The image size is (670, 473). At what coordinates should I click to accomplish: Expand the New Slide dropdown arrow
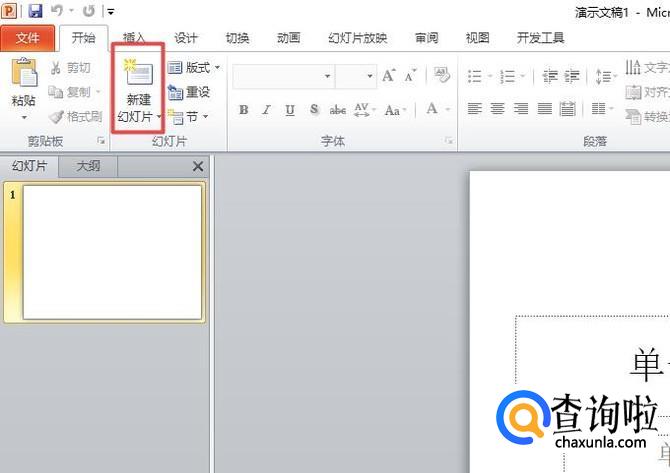159,116
